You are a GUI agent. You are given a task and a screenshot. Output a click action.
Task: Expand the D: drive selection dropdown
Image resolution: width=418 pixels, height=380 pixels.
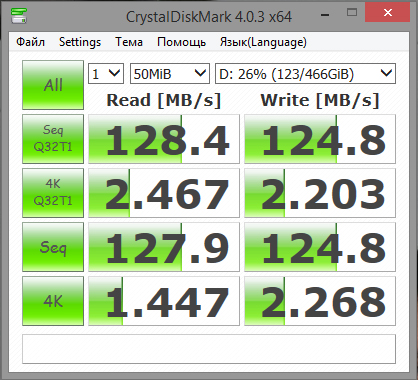pyautogui.click(x=306, y=74)
